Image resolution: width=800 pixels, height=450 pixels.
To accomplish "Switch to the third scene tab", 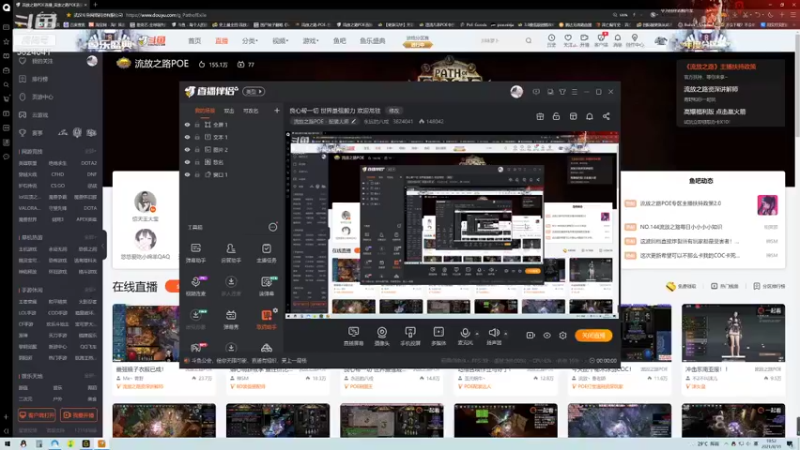I will pos(251,111).
